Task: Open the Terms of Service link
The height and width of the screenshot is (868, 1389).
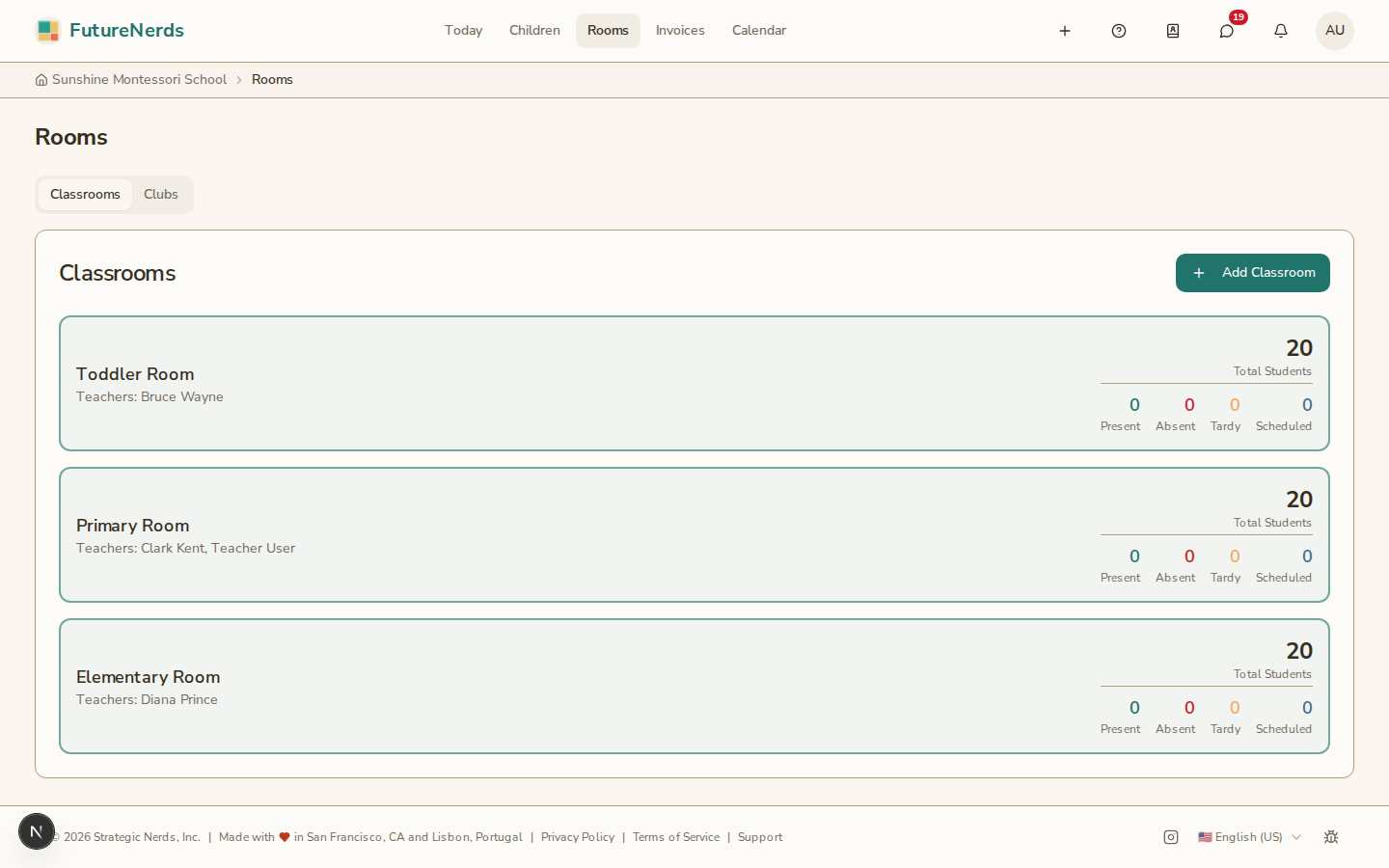Action: click(676, 837)
